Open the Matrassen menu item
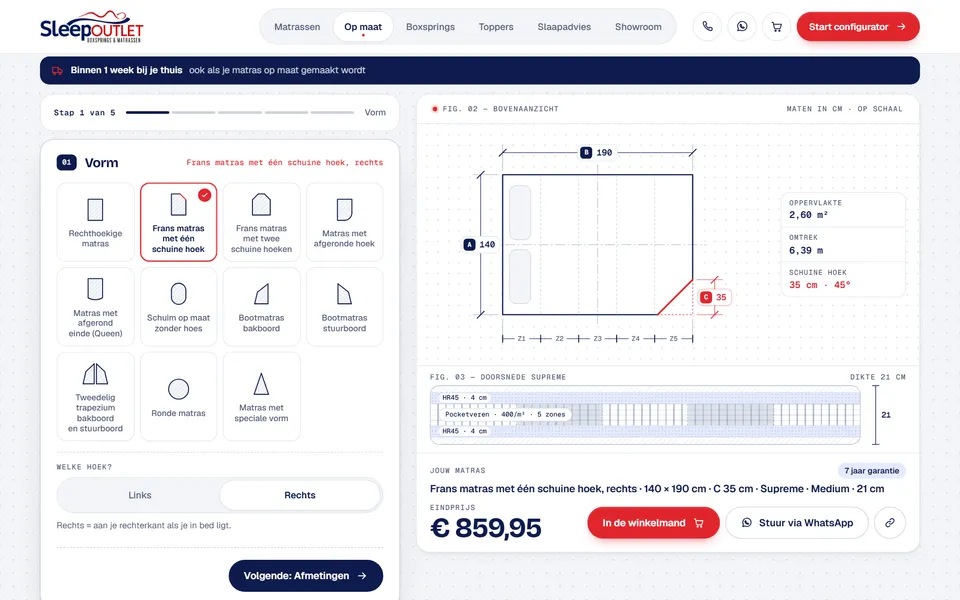 tap(297, 27)
